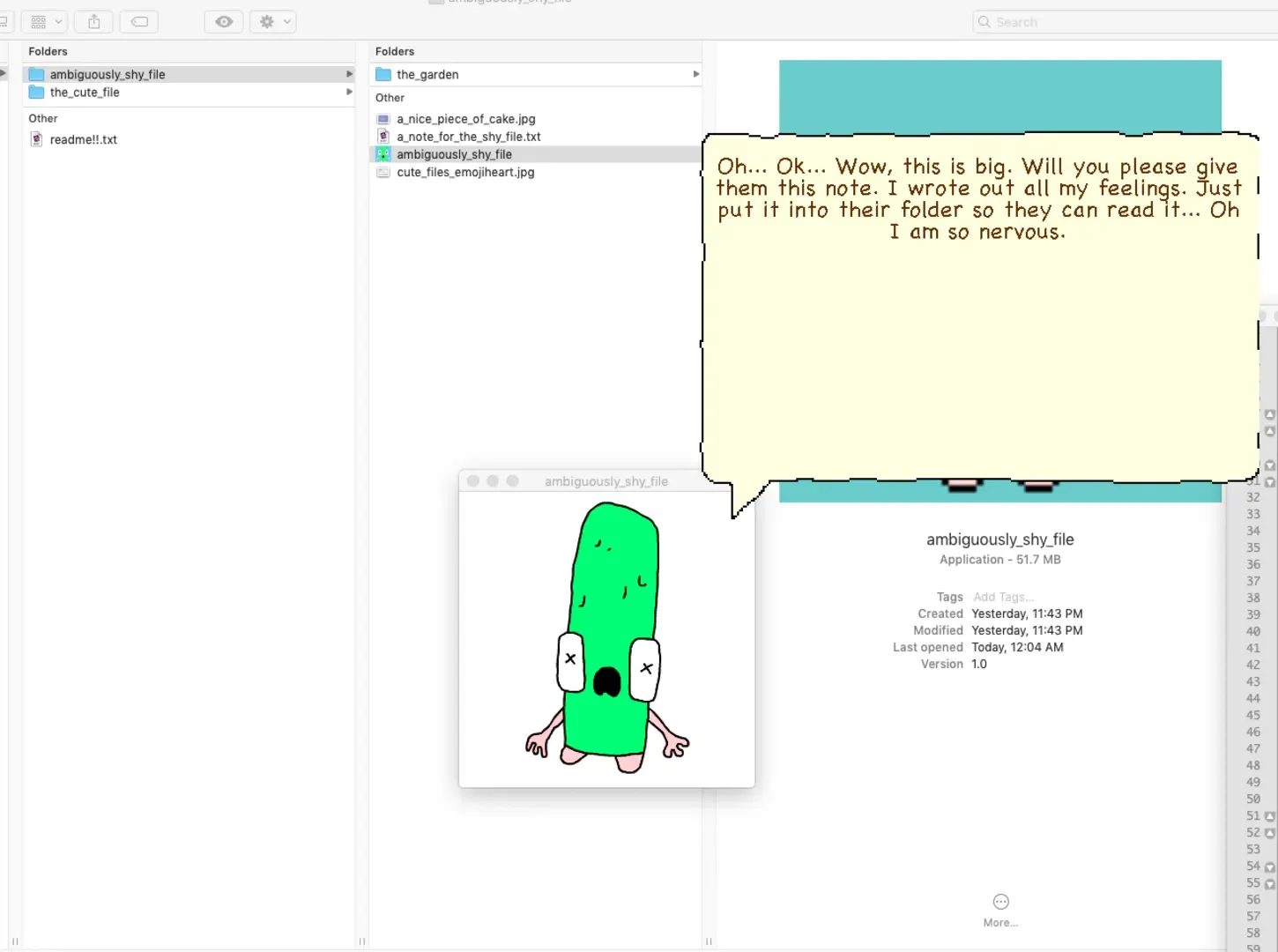Image resolution: width=1278 pixels, height=952 pixels.
Task: Open the the_garden folder
Action: [x=536, y=74]
